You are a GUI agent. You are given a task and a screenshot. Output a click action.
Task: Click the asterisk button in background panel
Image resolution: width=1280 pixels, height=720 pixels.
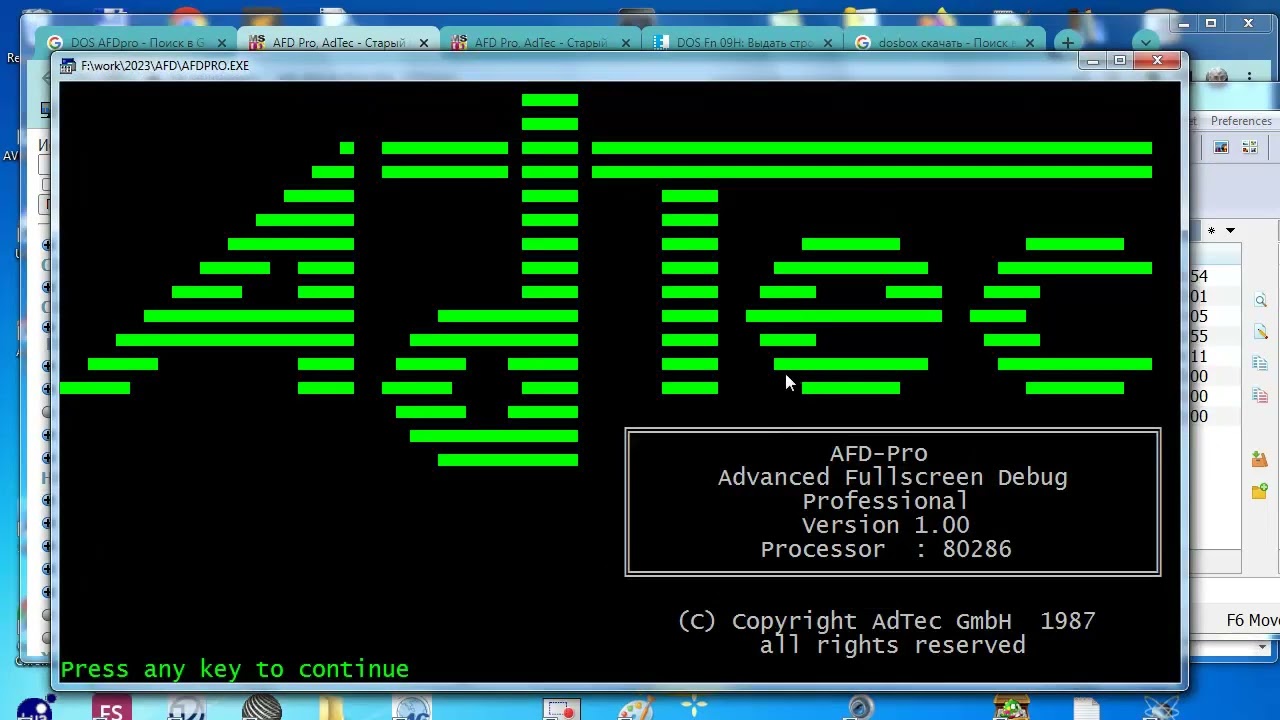(x=1211, y=231)
